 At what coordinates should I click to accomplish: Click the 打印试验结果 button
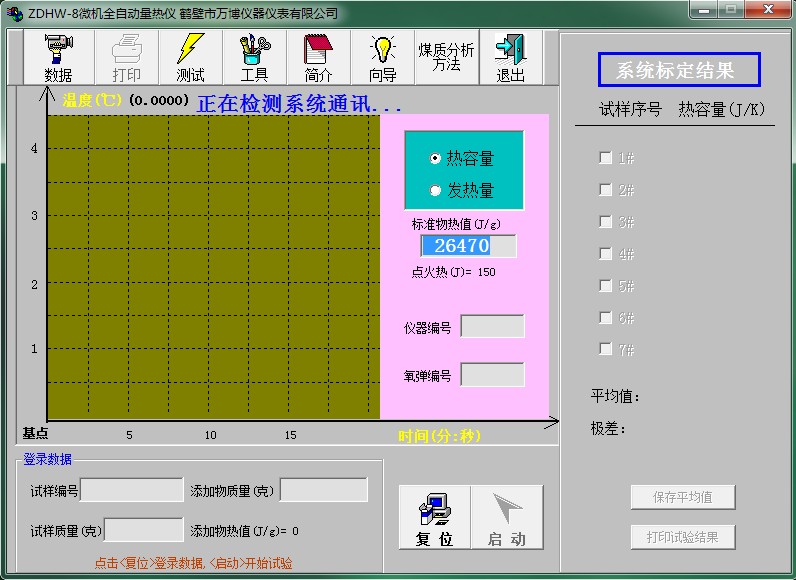tap(684, 537)
